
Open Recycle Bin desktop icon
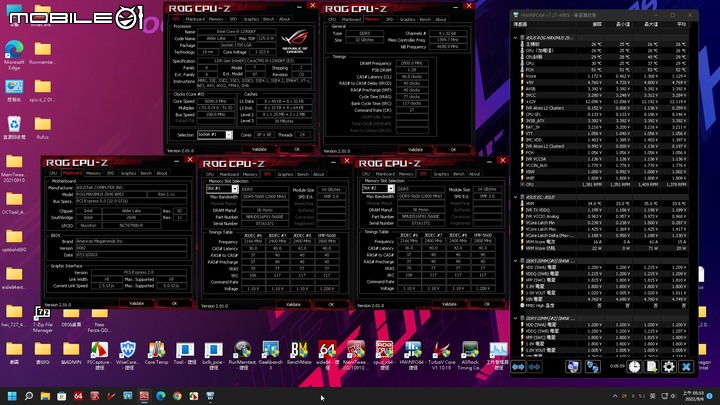click(x=14, y=128)
